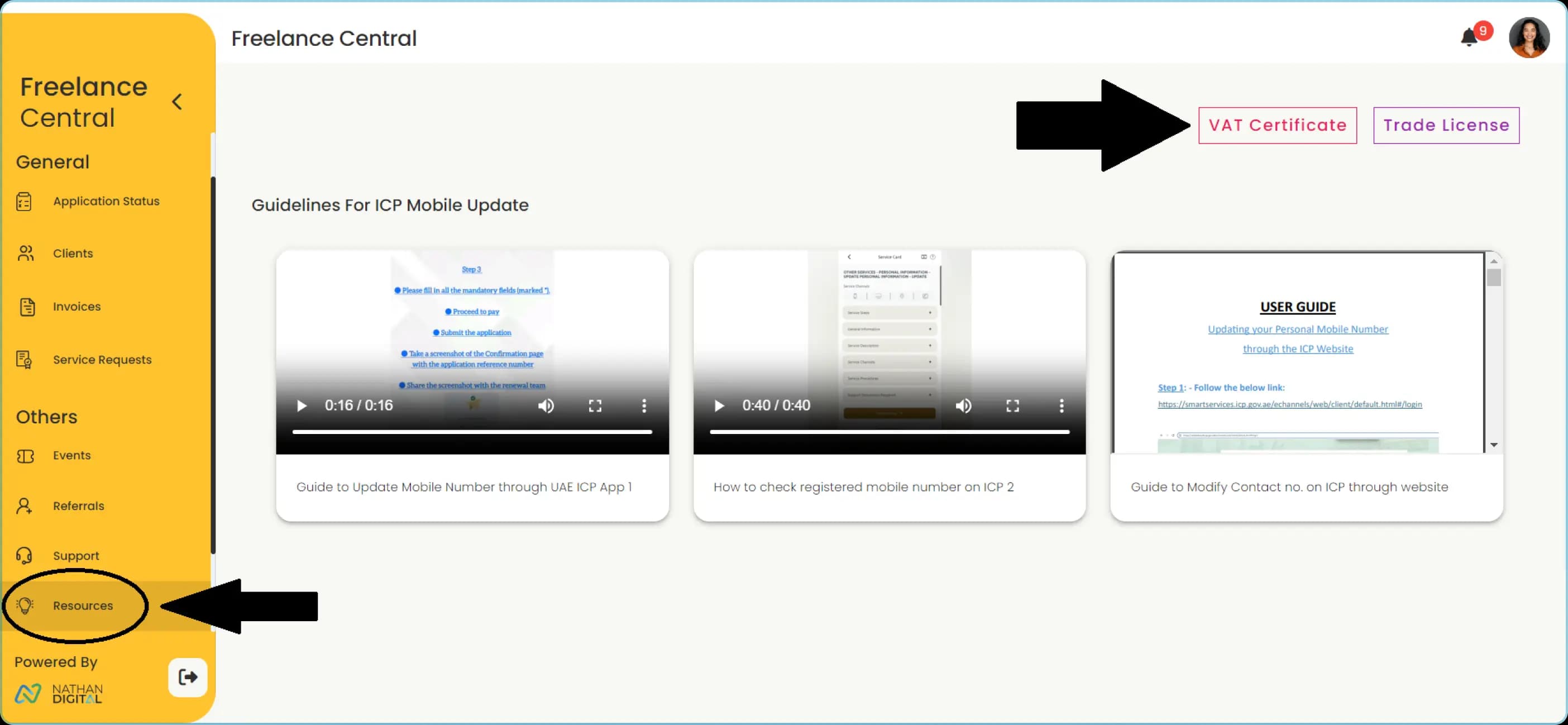Mute the 0:16 video volume

click(x=546, y=406)
